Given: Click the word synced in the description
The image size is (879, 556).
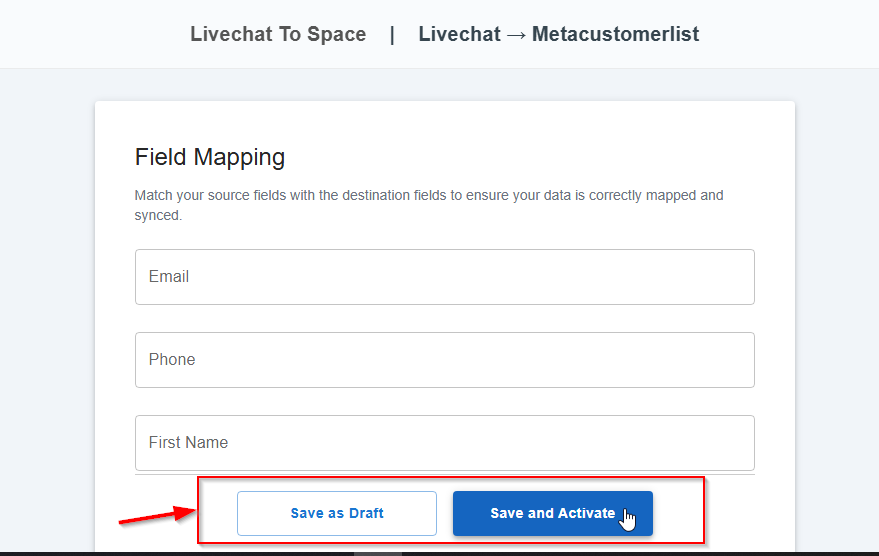Looking at the screenshot, I should coord(157,215).
